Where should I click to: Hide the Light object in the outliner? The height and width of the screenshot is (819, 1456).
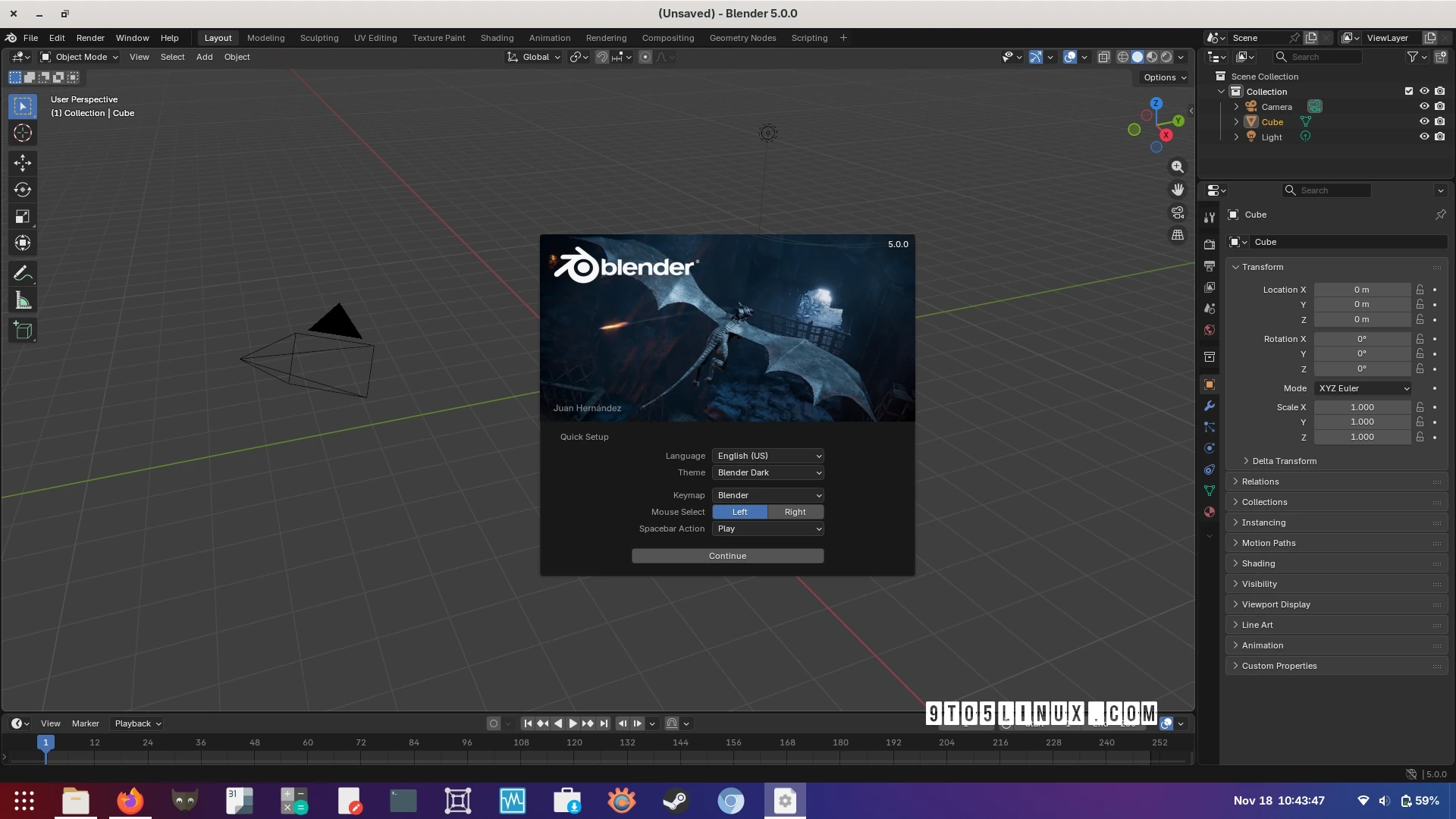(x=1425, y=136)
